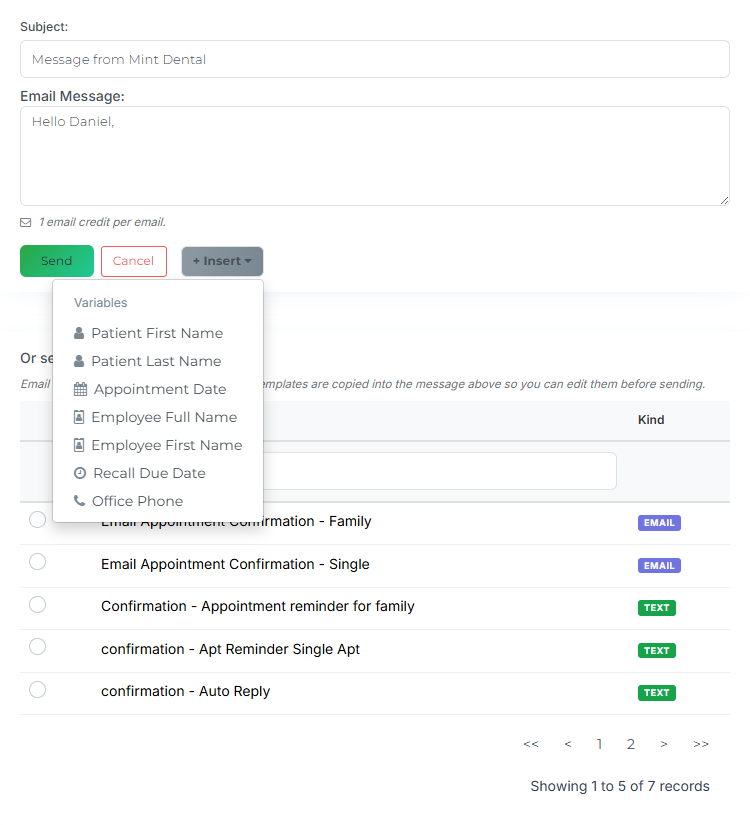Go to last page with >> link
This screenshot has height=825, width=750.
click(x=701, y=744)
